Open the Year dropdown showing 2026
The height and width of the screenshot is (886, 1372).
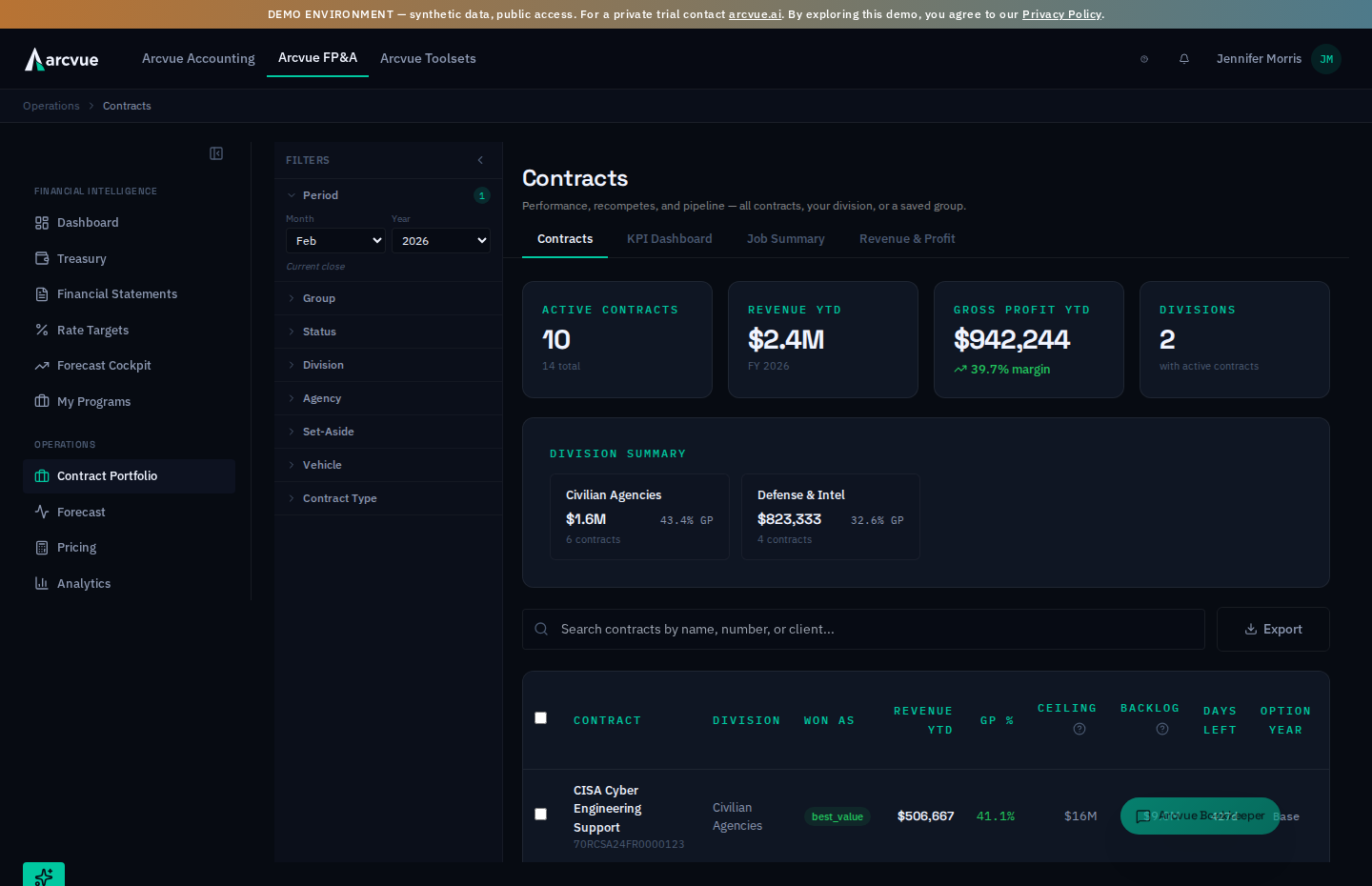click(441, 241)
